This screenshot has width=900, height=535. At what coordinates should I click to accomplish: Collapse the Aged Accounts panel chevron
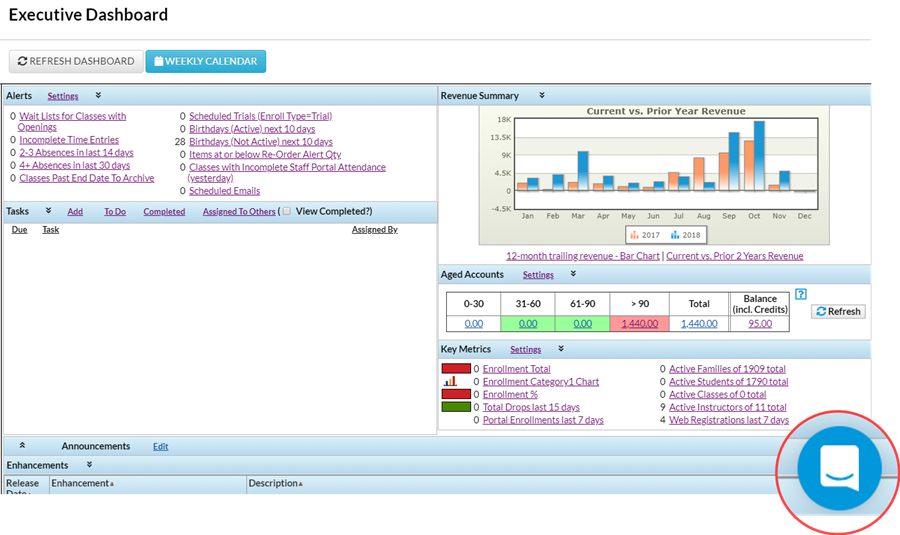[x=573, y=274]
